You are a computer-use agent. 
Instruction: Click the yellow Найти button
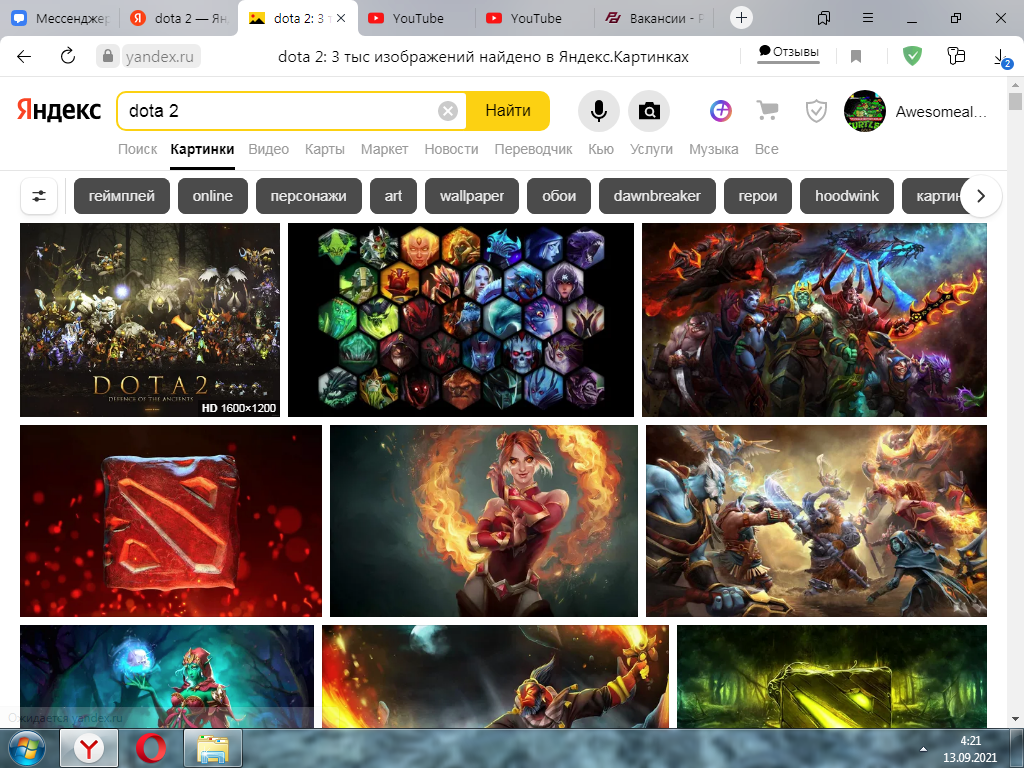click(x=507, y=111)
